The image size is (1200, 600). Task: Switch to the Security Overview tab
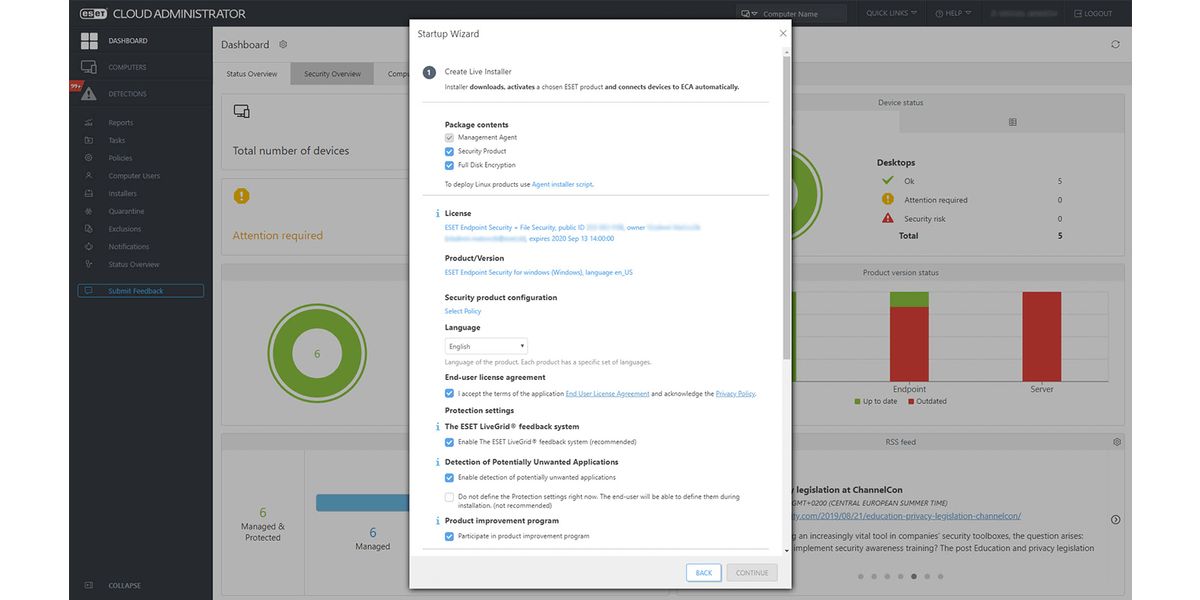tap(333, 74)
